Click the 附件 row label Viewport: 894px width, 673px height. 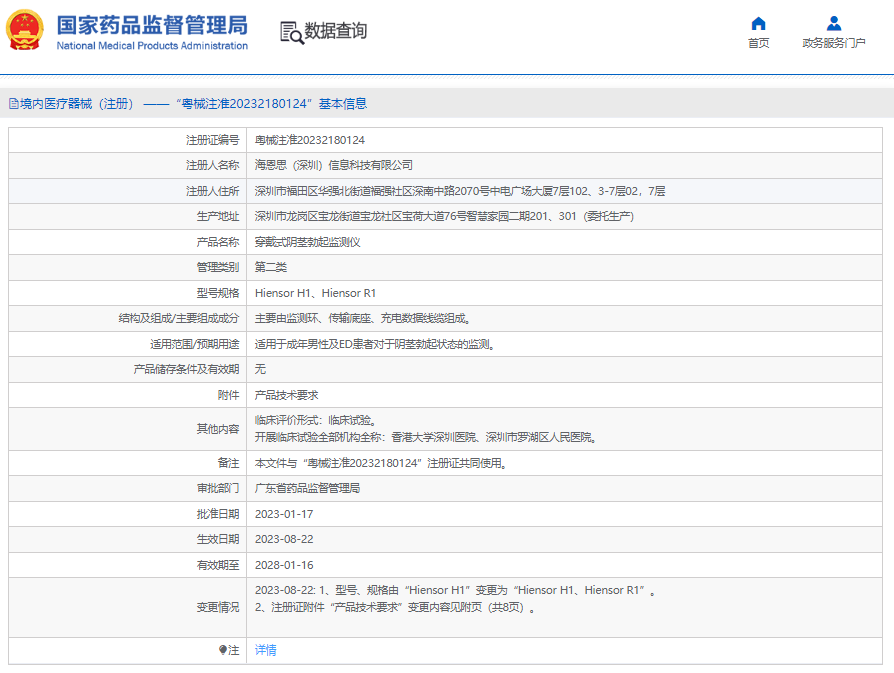pos(229,395)
